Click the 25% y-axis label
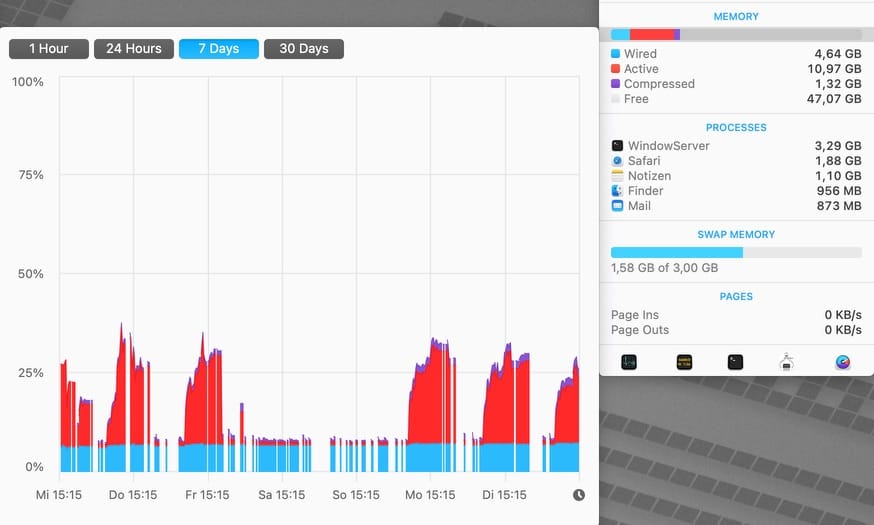Viewport: 874px width, 525px height. [31, 373]
